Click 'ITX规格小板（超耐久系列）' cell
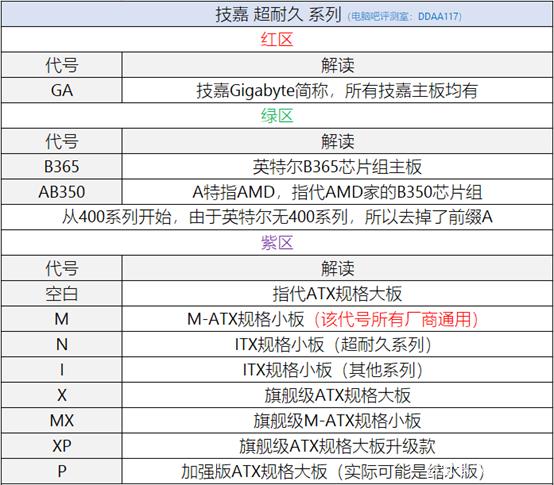 pyautogui.click(x=337, y=344)
